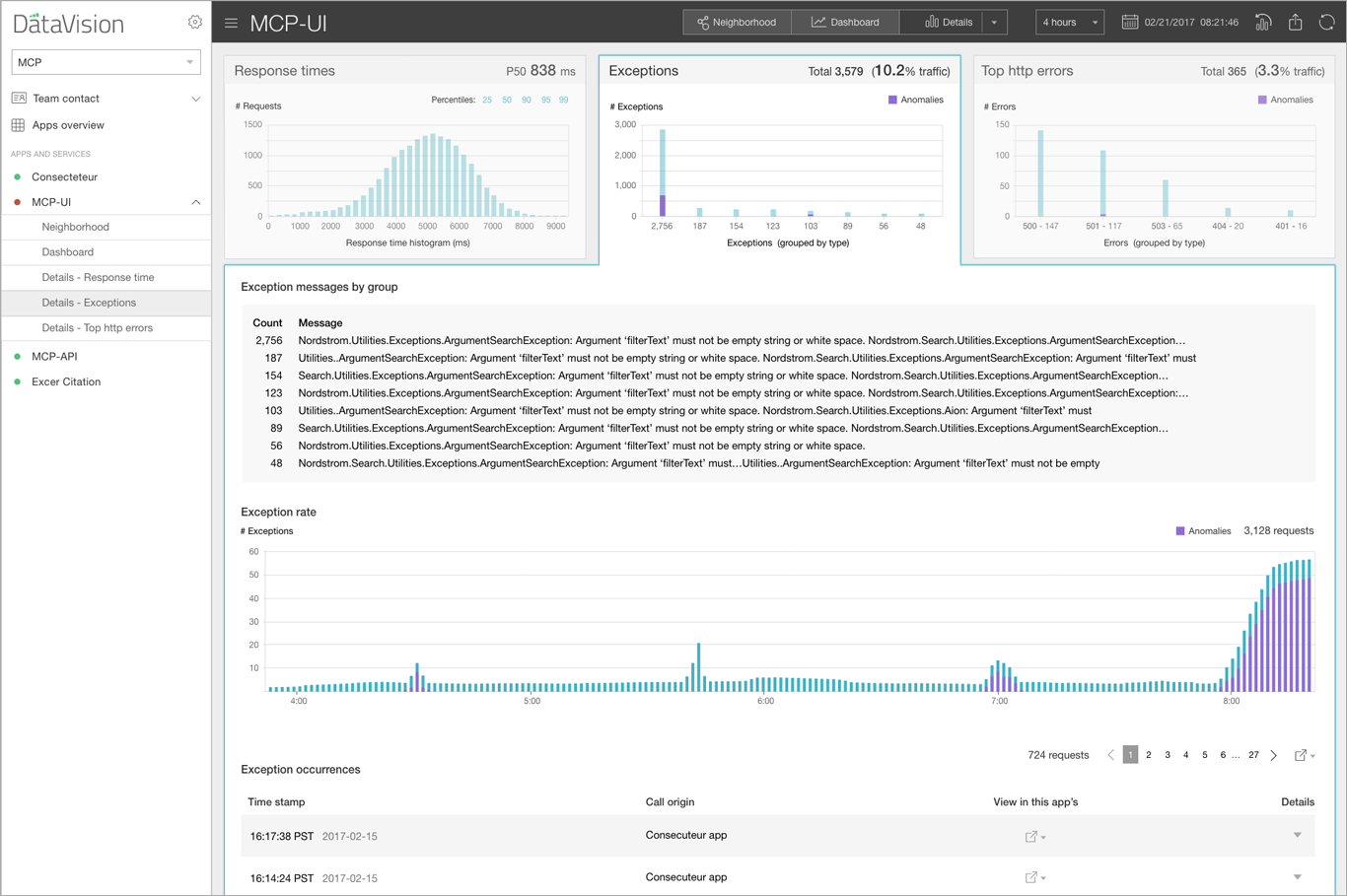Open external link icon for 16:14:24 row
The width and height of the screenshot is (1347, 896).
point(1031,877)
